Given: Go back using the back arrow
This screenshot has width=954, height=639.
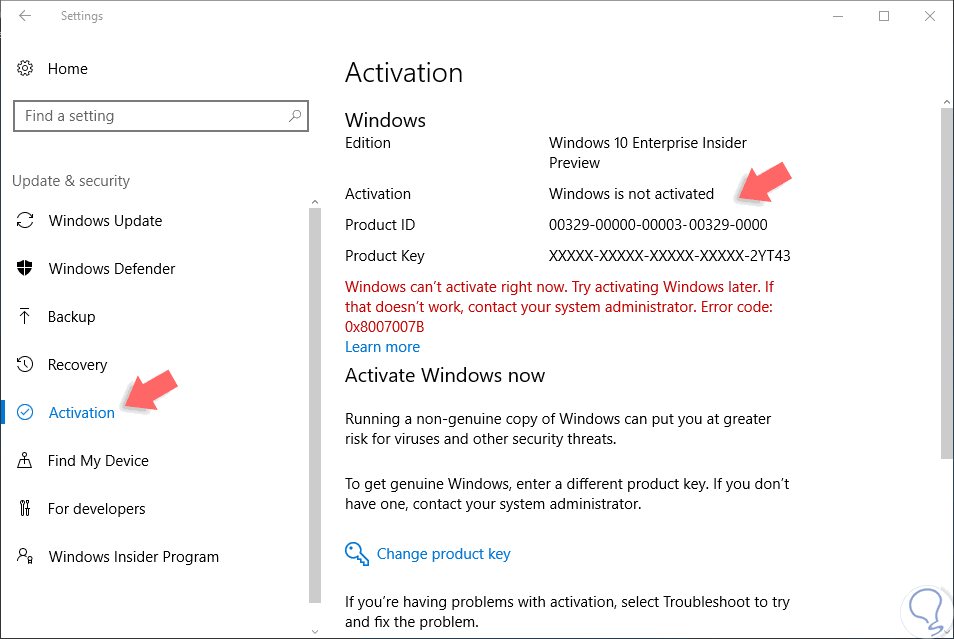Looking at the screenshot, I should [x=25, y=16].
